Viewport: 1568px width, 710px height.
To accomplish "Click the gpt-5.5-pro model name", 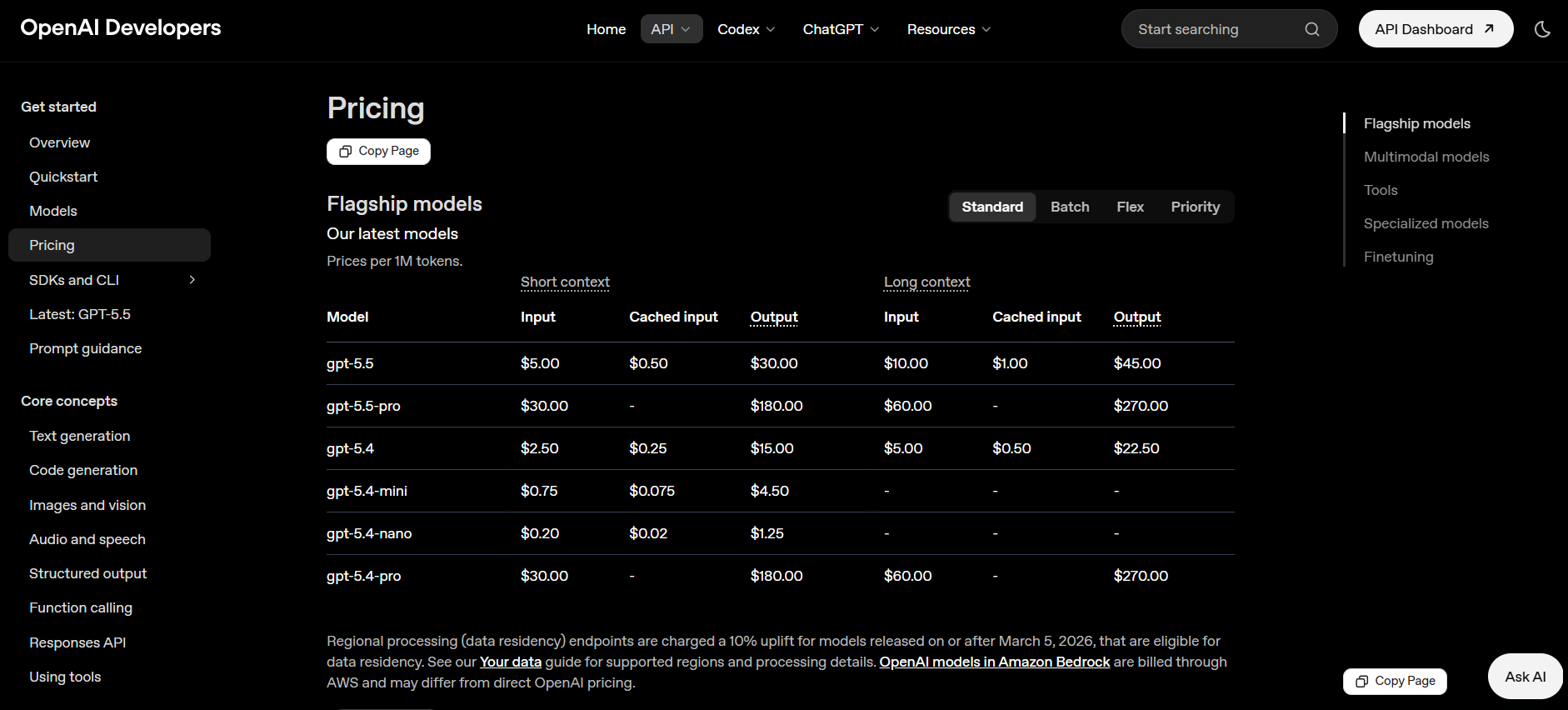I will [363, 406].
